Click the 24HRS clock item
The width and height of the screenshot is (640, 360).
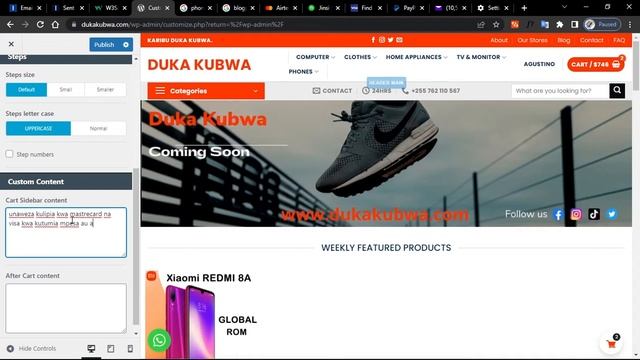(x=376, y=91)
